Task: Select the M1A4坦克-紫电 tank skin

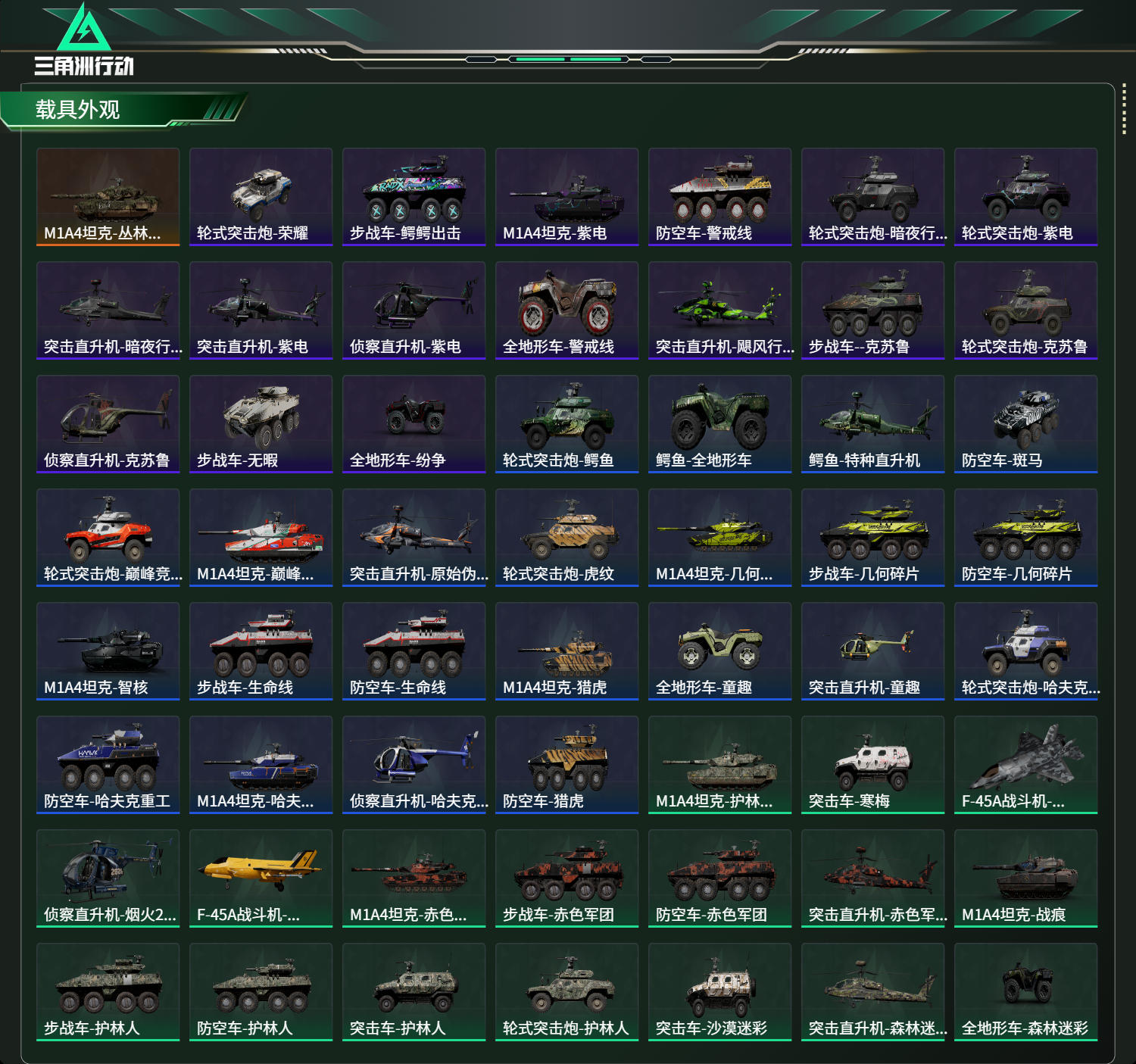Action: click(567, 197)
